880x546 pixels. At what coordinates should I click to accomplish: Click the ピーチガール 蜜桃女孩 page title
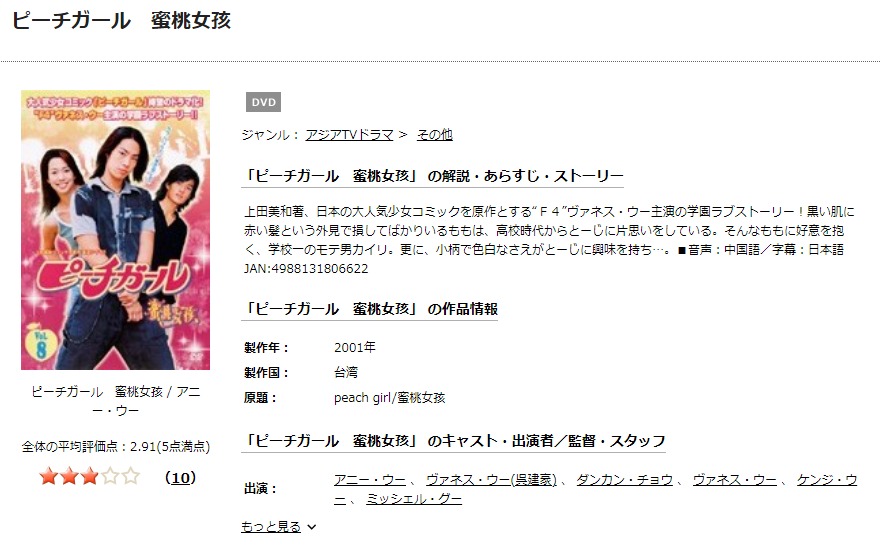pos(121,21)
